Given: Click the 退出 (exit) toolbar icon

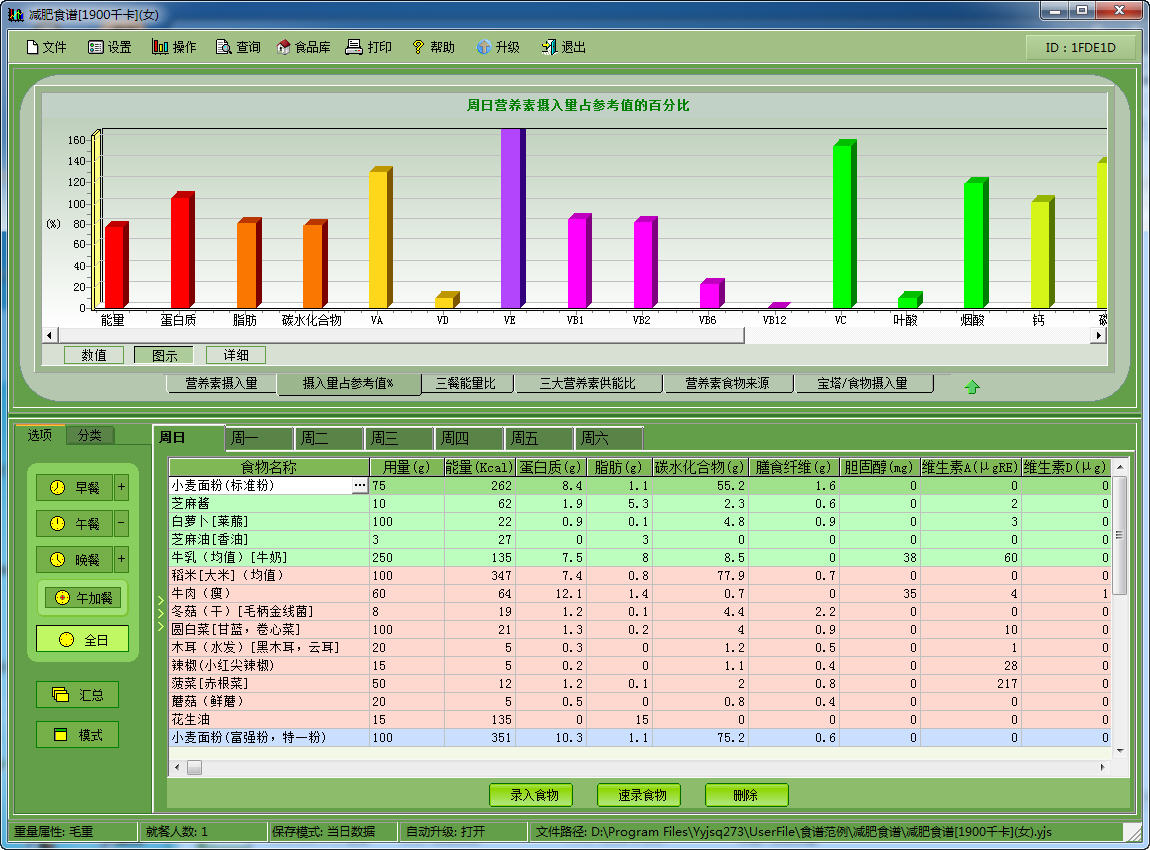Looking at the screenshot, I should (x=561, y=46).
